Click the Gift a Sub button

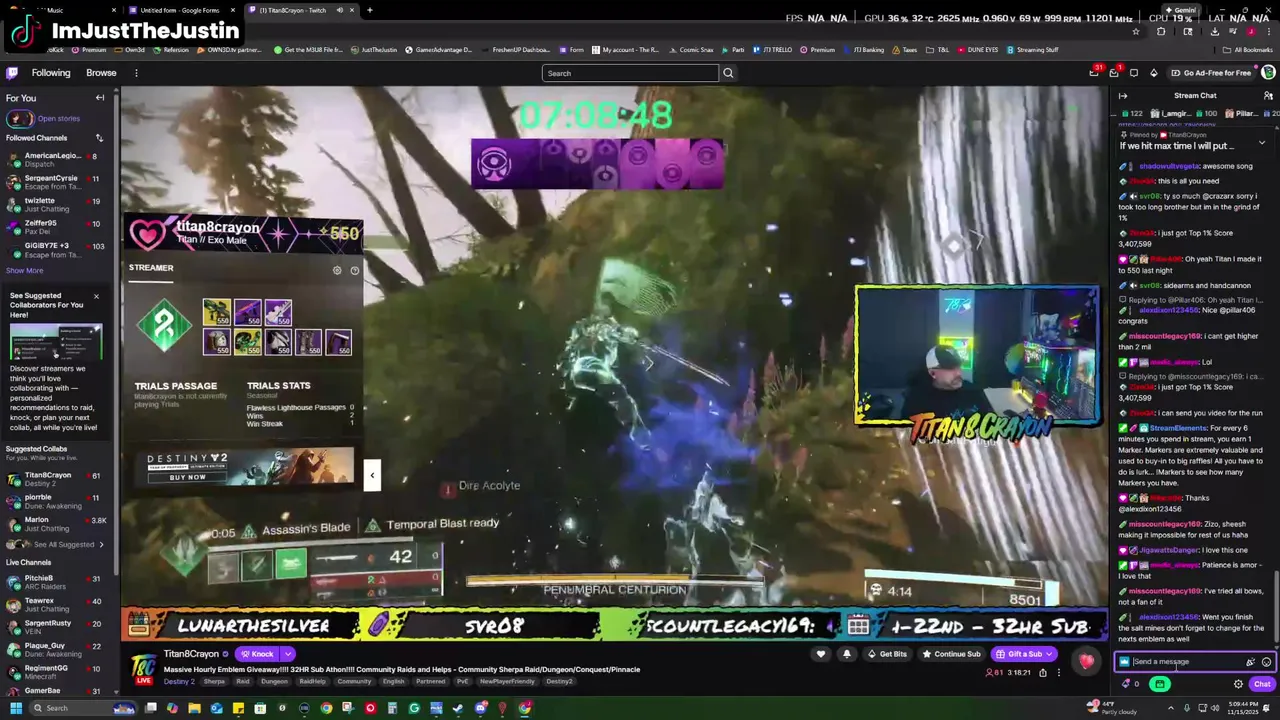pos(1018,654)
